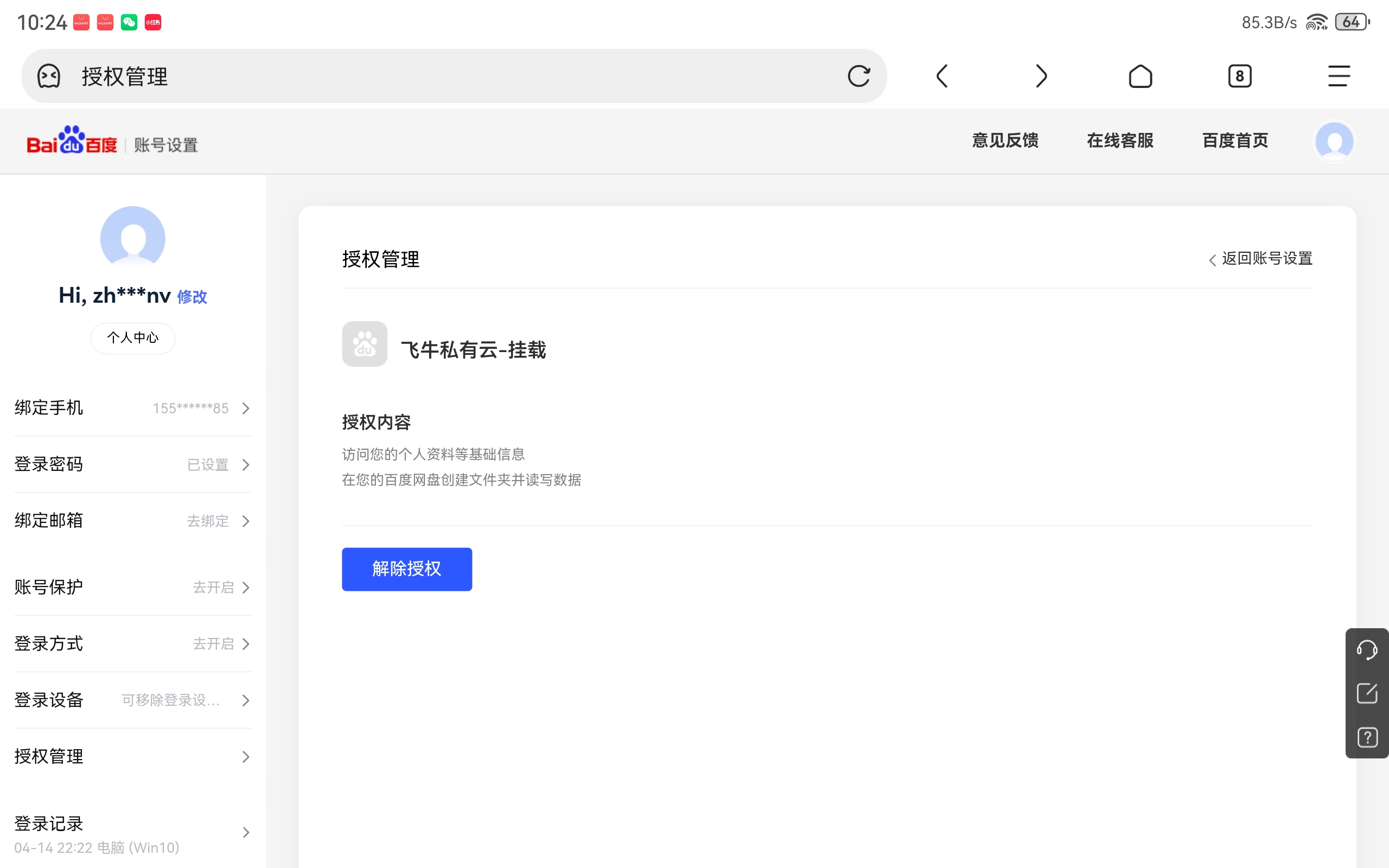
Task: Click the 账号设置 header label
Action: (166, 145)
